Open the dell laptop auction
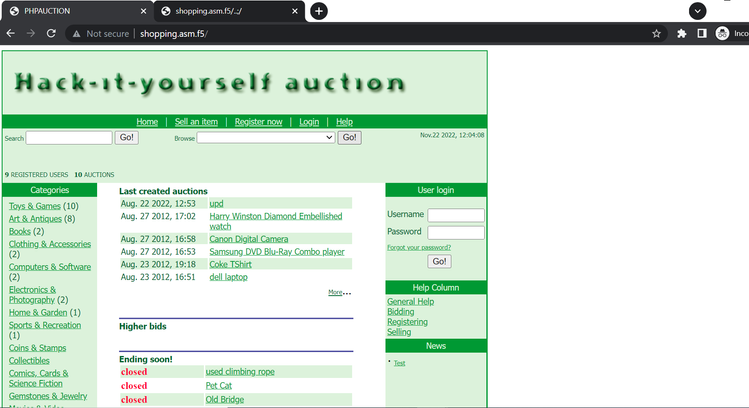Screen dimensions: 749x408 228,277
